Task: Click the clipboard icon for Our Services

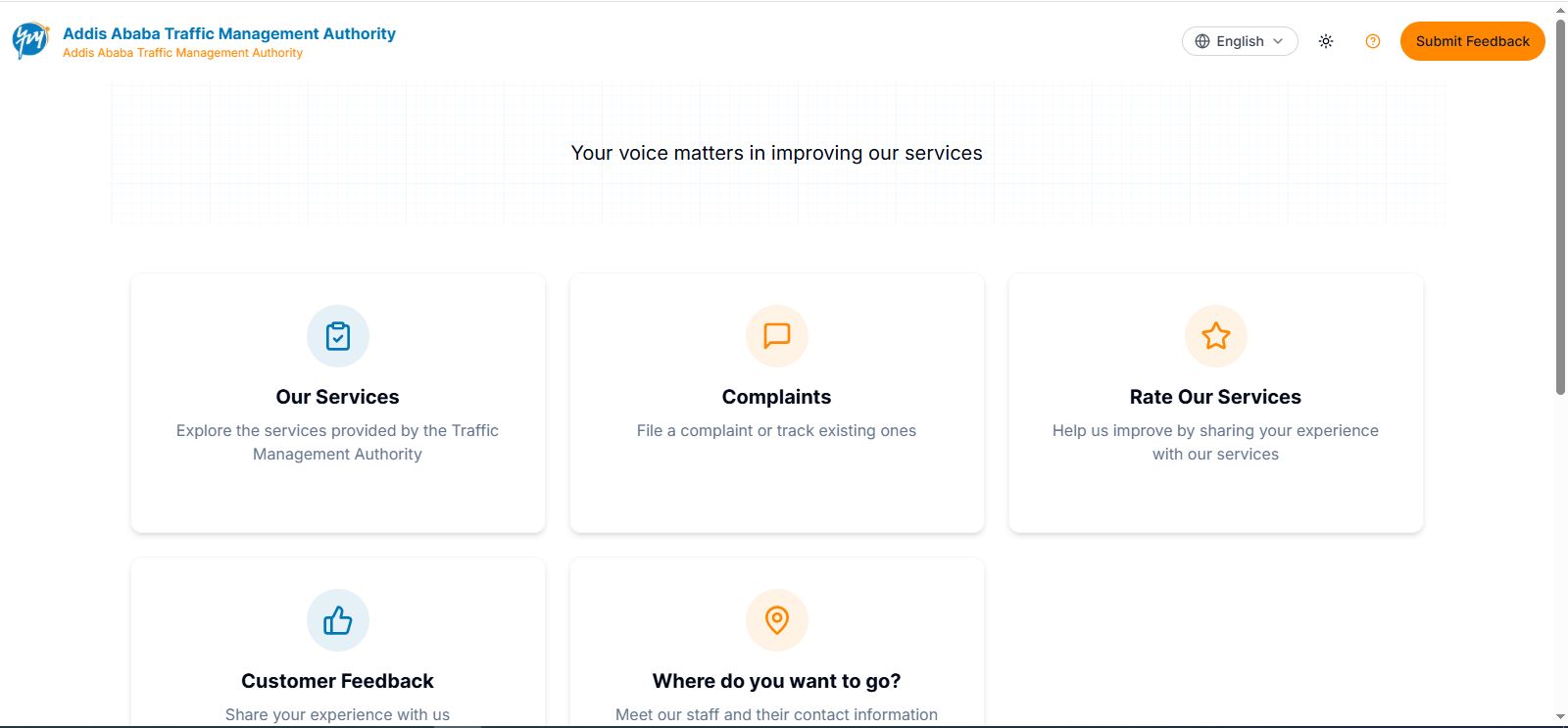Action: (338, 336)
